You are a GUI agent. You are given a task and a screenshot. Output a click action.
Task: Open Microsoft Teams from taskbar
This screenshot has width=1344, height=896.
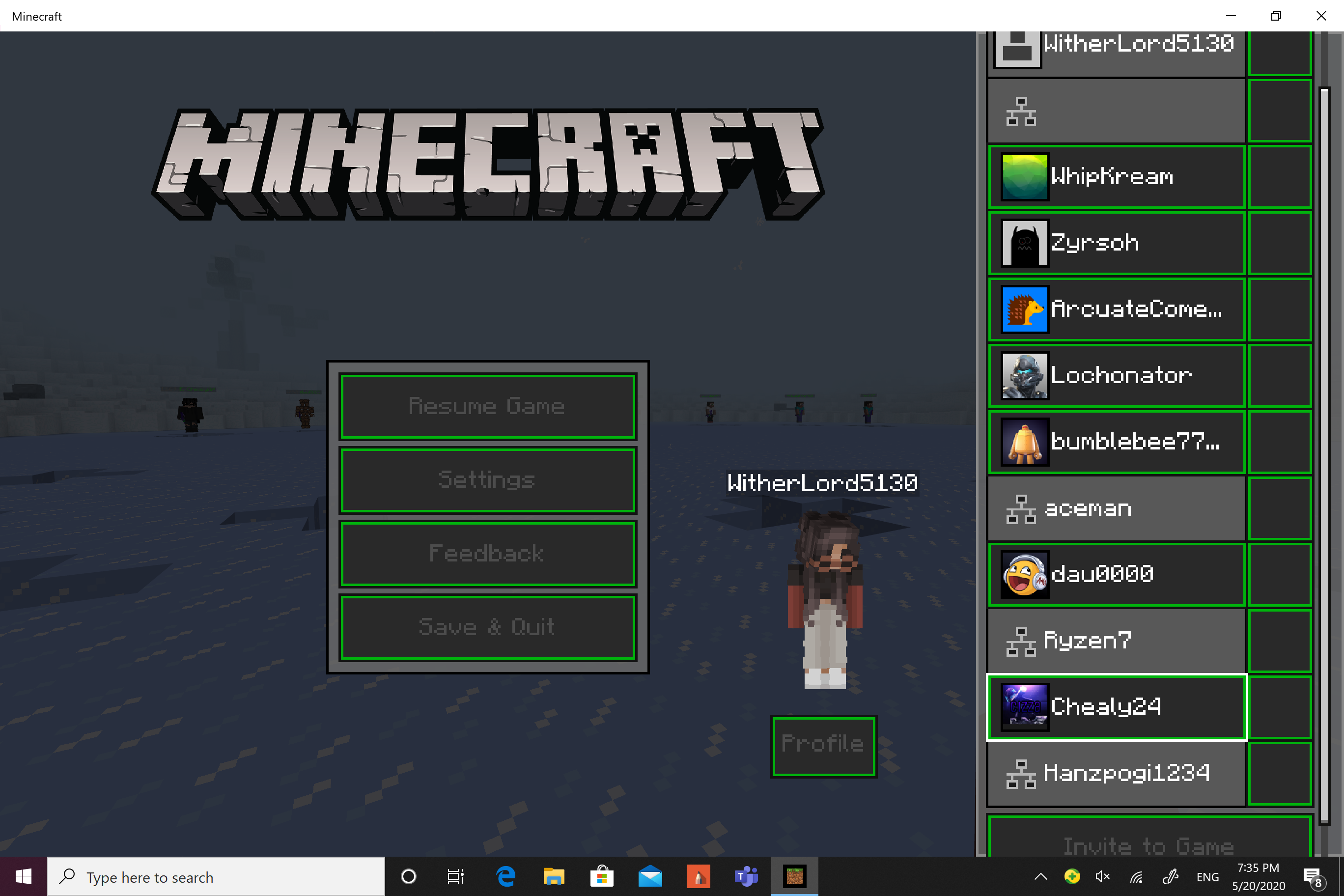pyautogui.click(x=746, y=876)
